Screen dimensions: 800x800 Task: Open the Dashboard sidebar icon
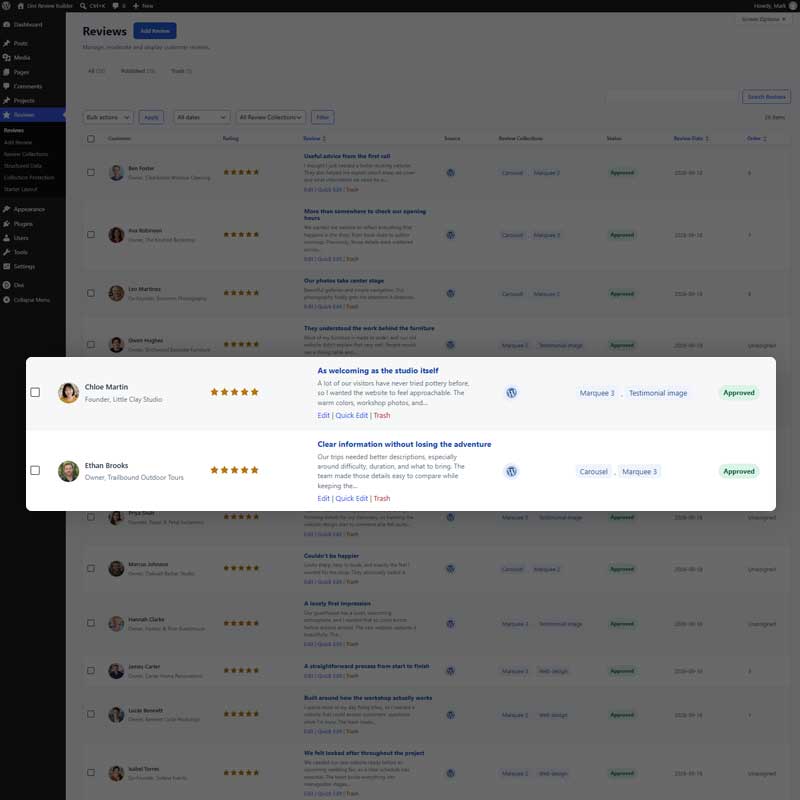[7, 24]
